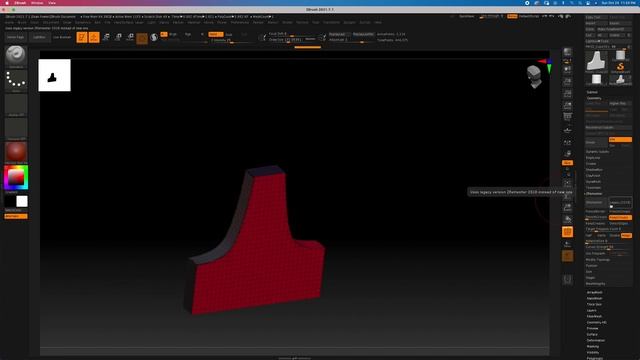Viewport: 640px width, 360px height.
Task: Toggle the Sculptris Pro icon
Action: [154, 38]
